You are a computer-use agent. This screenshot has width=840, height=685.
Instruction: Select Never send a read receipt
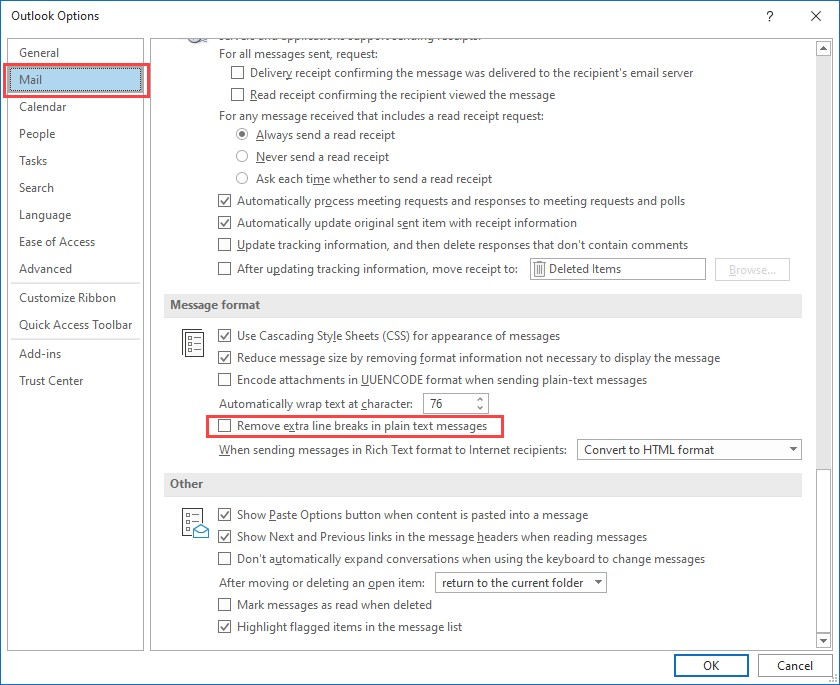(x=242, y=156)
